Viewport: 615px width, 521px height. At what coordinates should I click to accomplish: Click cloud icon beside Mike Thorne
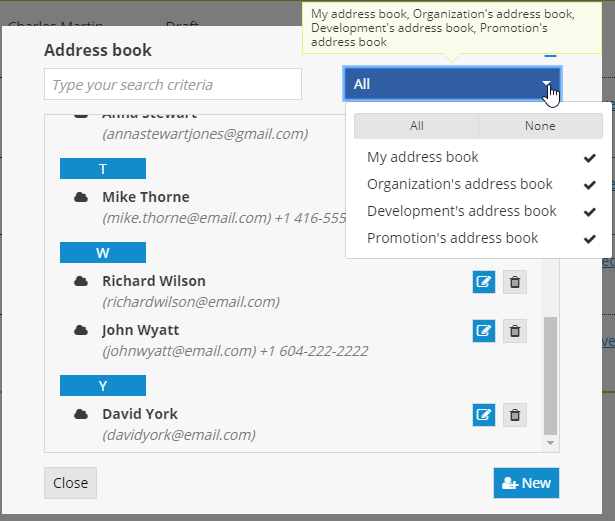click(x=81, y=197)
